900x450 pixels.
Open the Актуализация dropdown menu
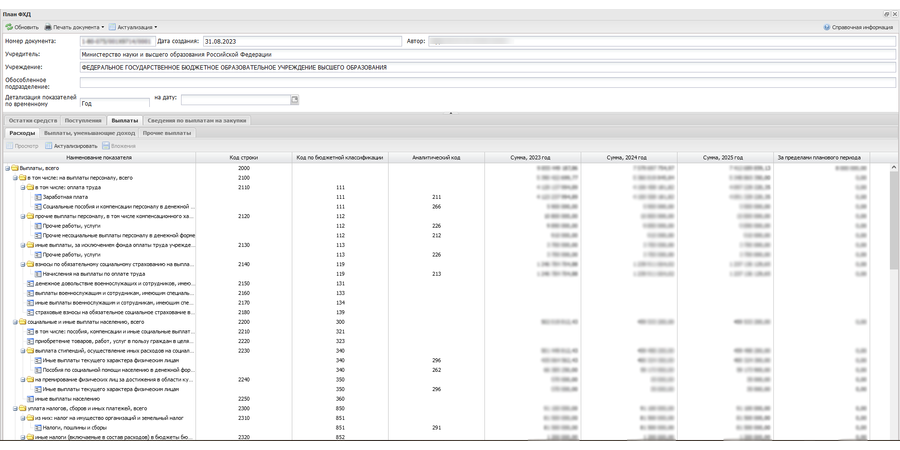click(x=133, y=27)
